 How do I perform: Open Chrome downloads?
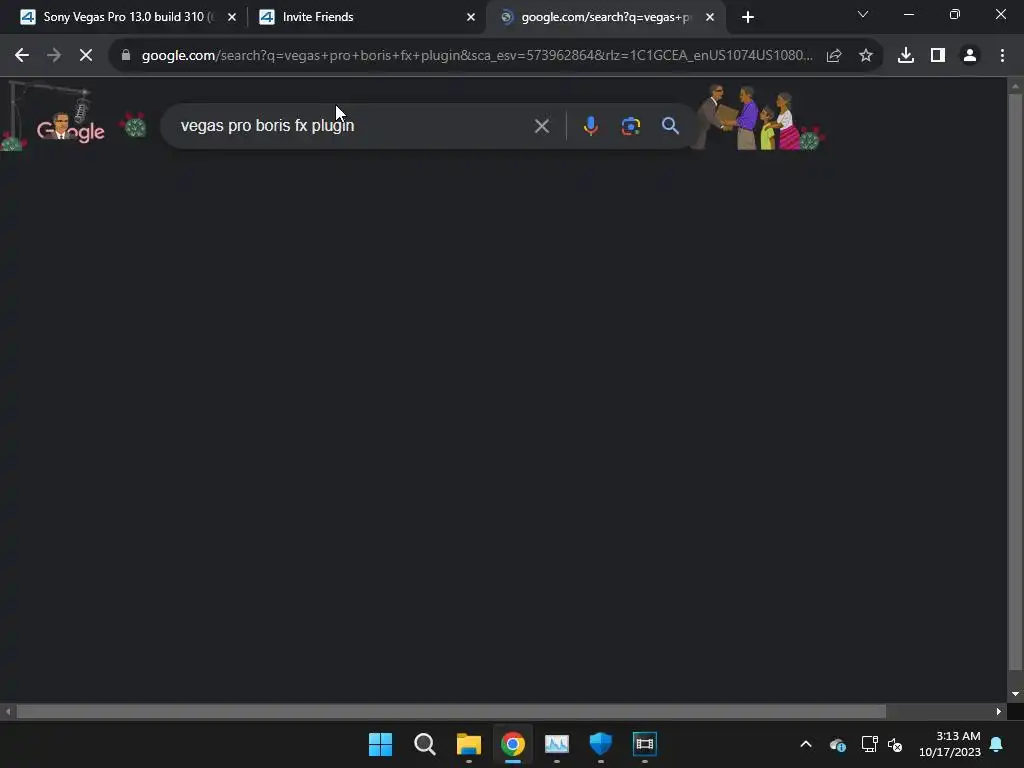[906, 56]
